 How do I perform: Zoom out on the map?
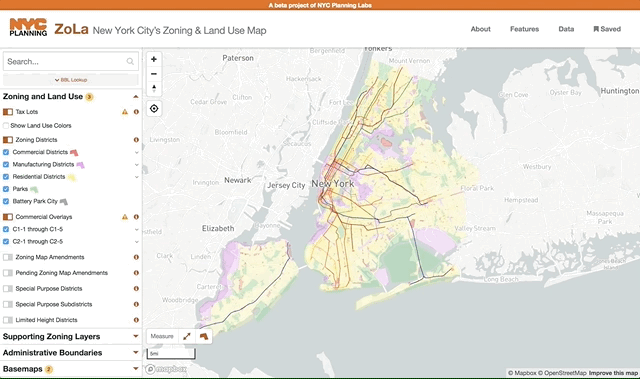[x=154, y=74]
